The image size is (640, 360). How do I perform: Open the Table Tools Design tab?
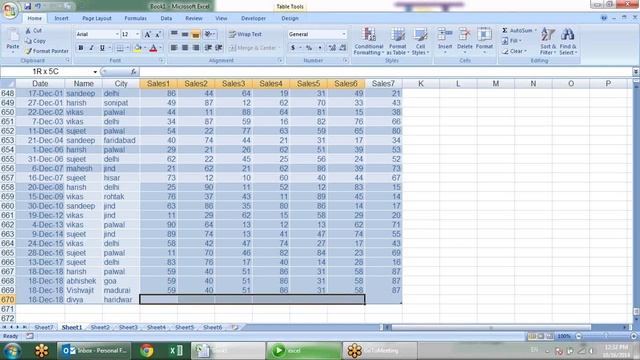[290, 18]
